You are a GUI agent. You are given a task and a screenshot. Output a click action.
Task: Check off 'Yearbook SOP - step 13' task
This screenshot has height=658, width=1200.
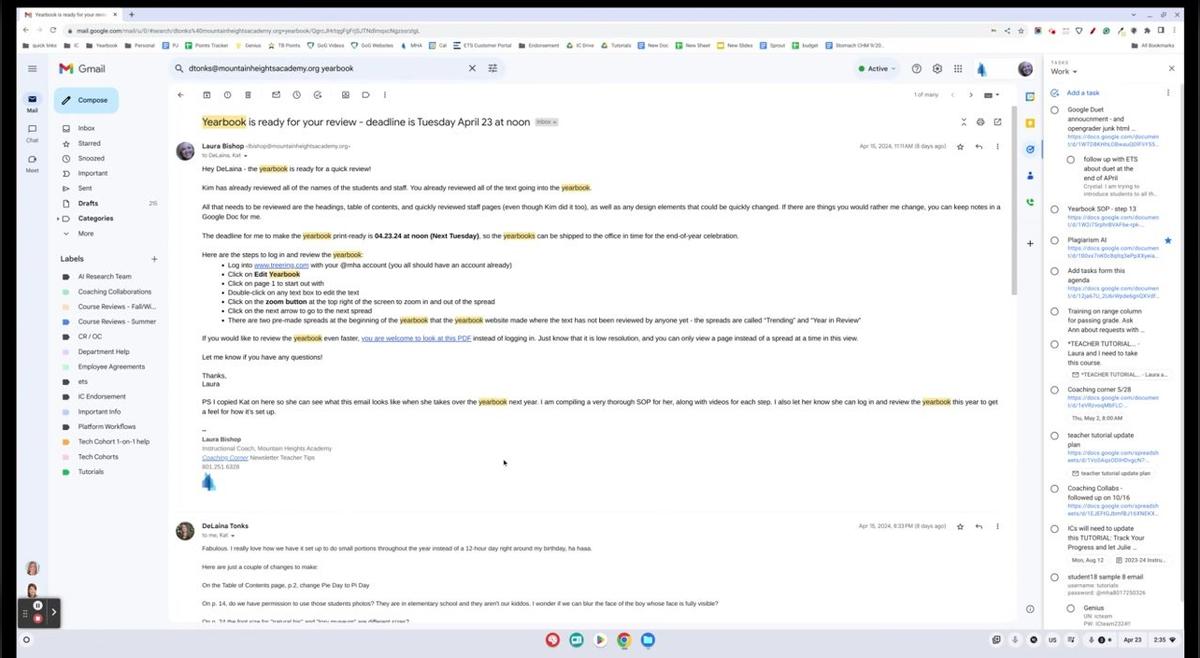(1055, 209)
